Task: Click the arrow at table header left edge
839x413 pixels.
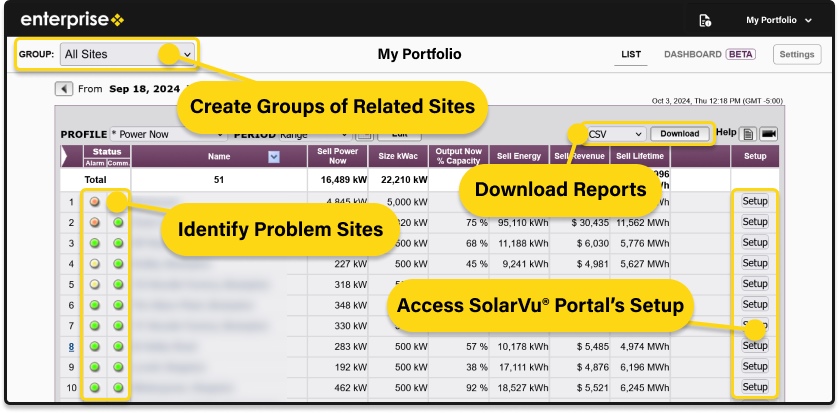Action: pyautogui.click(x=69, y=156)
